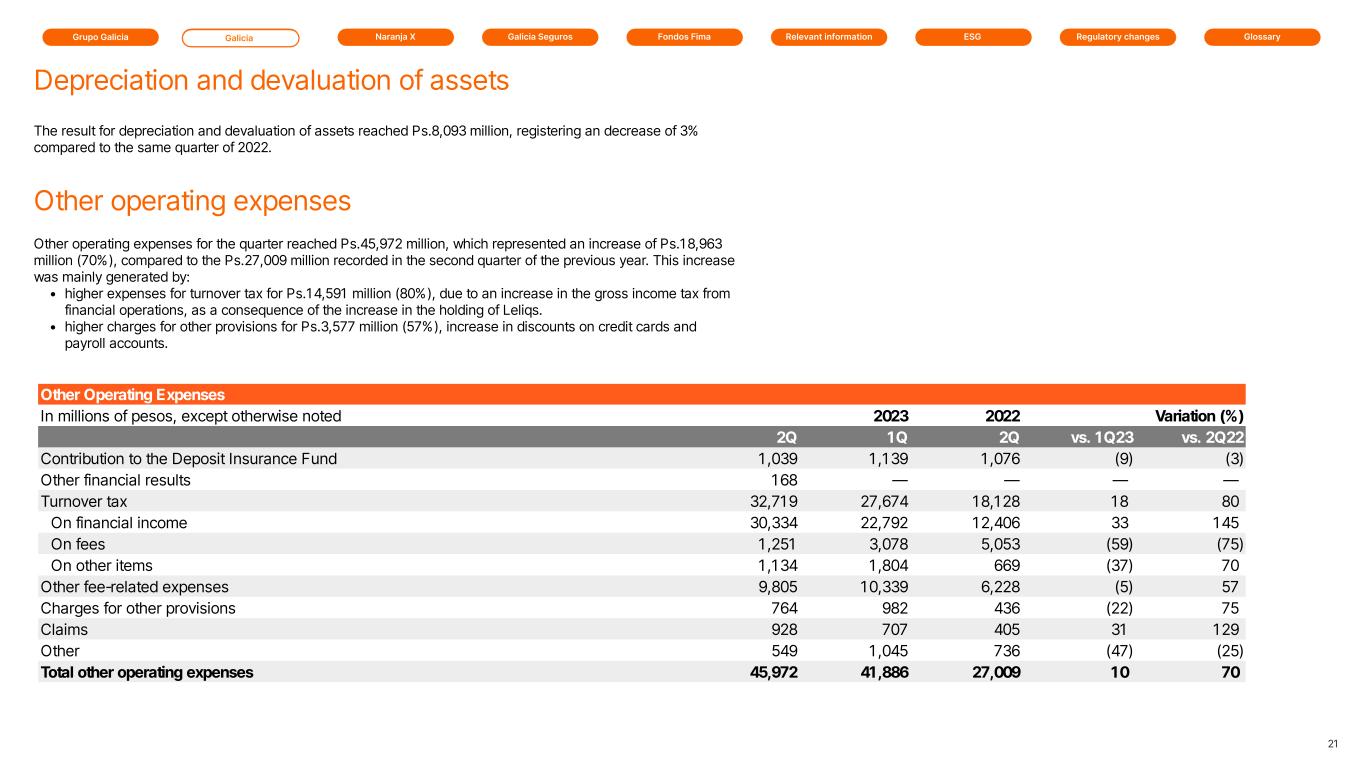Screen dimensions: 1365x768
Task: Click the ESG tab
Action: click(x=973, y=37)
